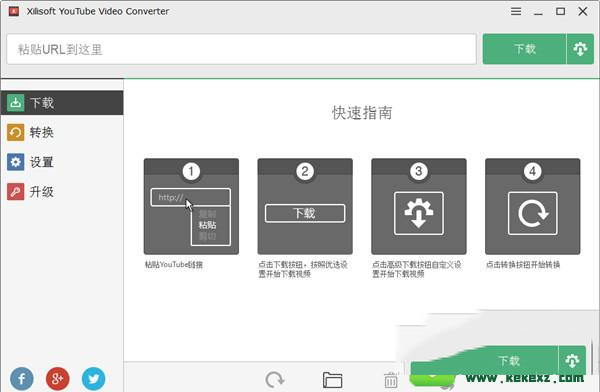Open the 设置 sidebar tab
This screenshot has height=392, width=600.
coord(62,162)
